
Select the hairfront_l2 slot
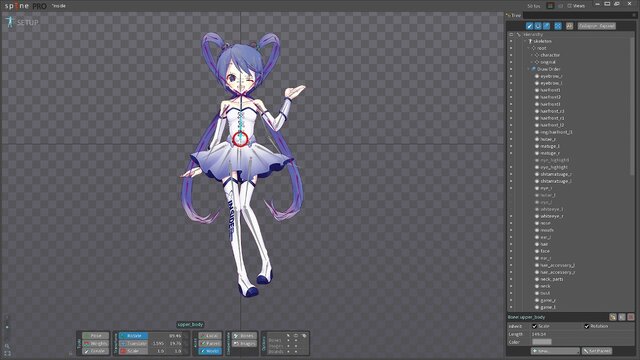tap(552, 125)
